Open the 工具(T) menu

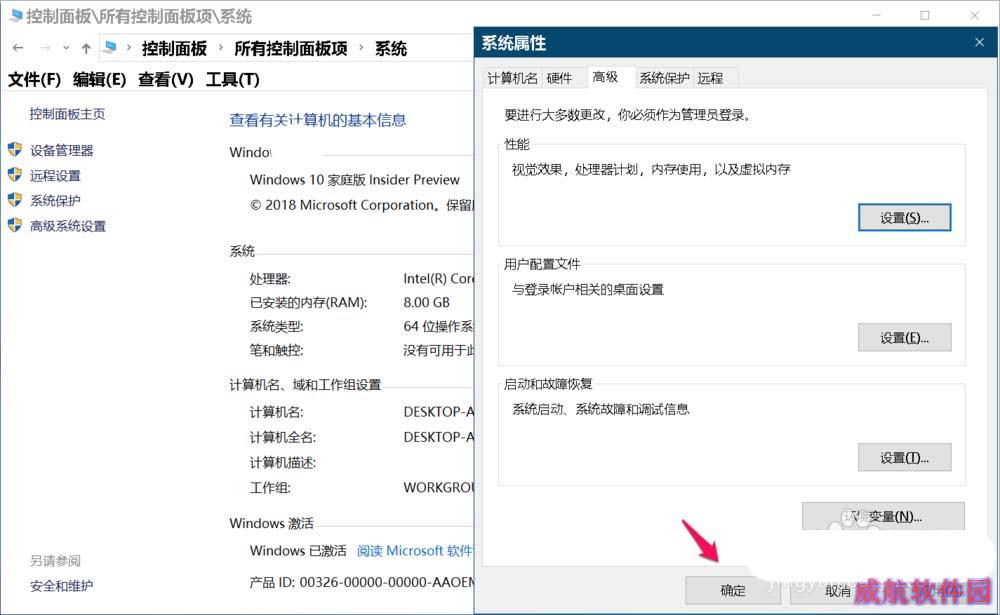point(232,79)
